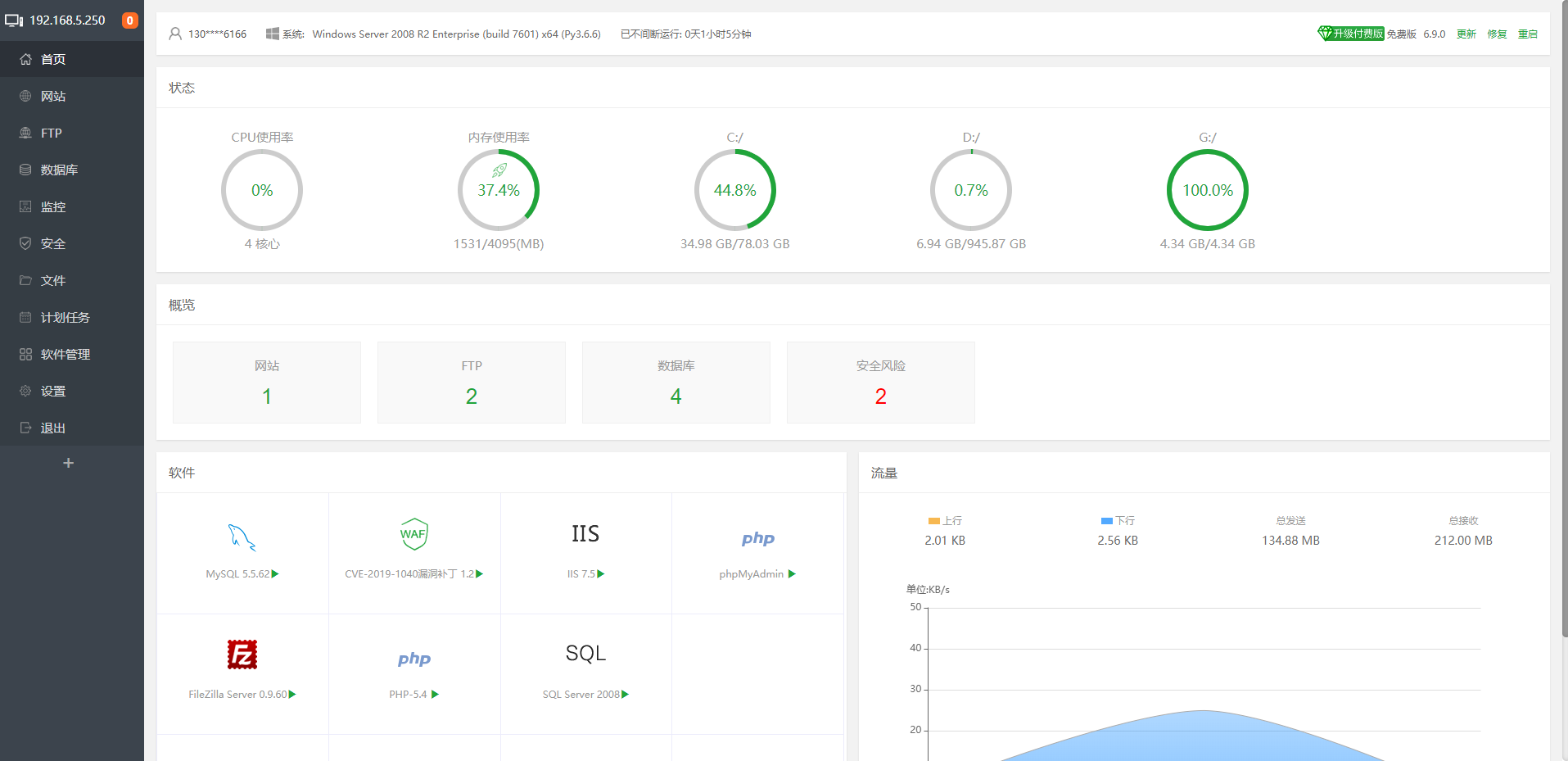Click the PHP-5.4 php icon

[x=414, y=659]
